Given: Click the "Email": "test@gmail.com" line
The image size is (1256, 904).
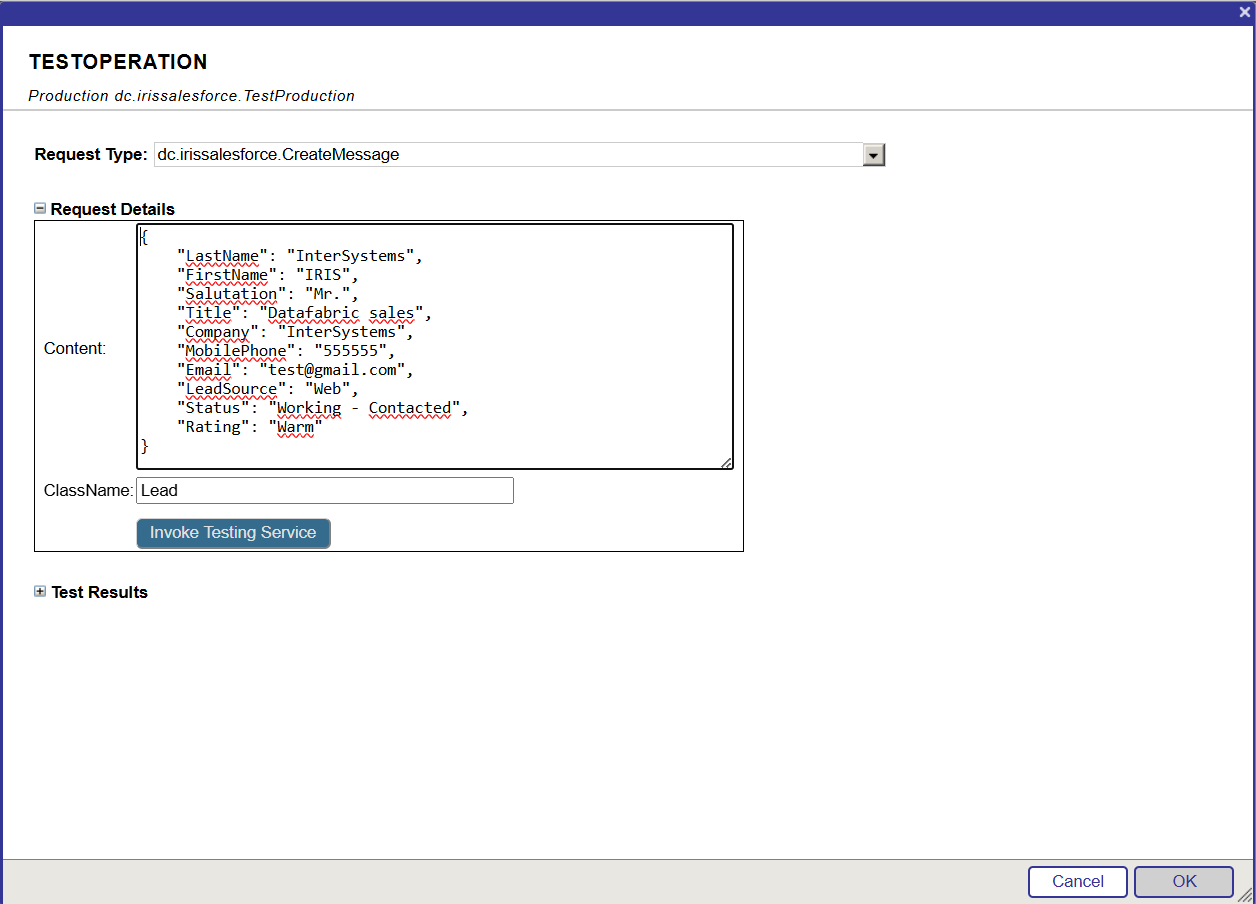Looking at the screenshot, I should click(296, 370).
